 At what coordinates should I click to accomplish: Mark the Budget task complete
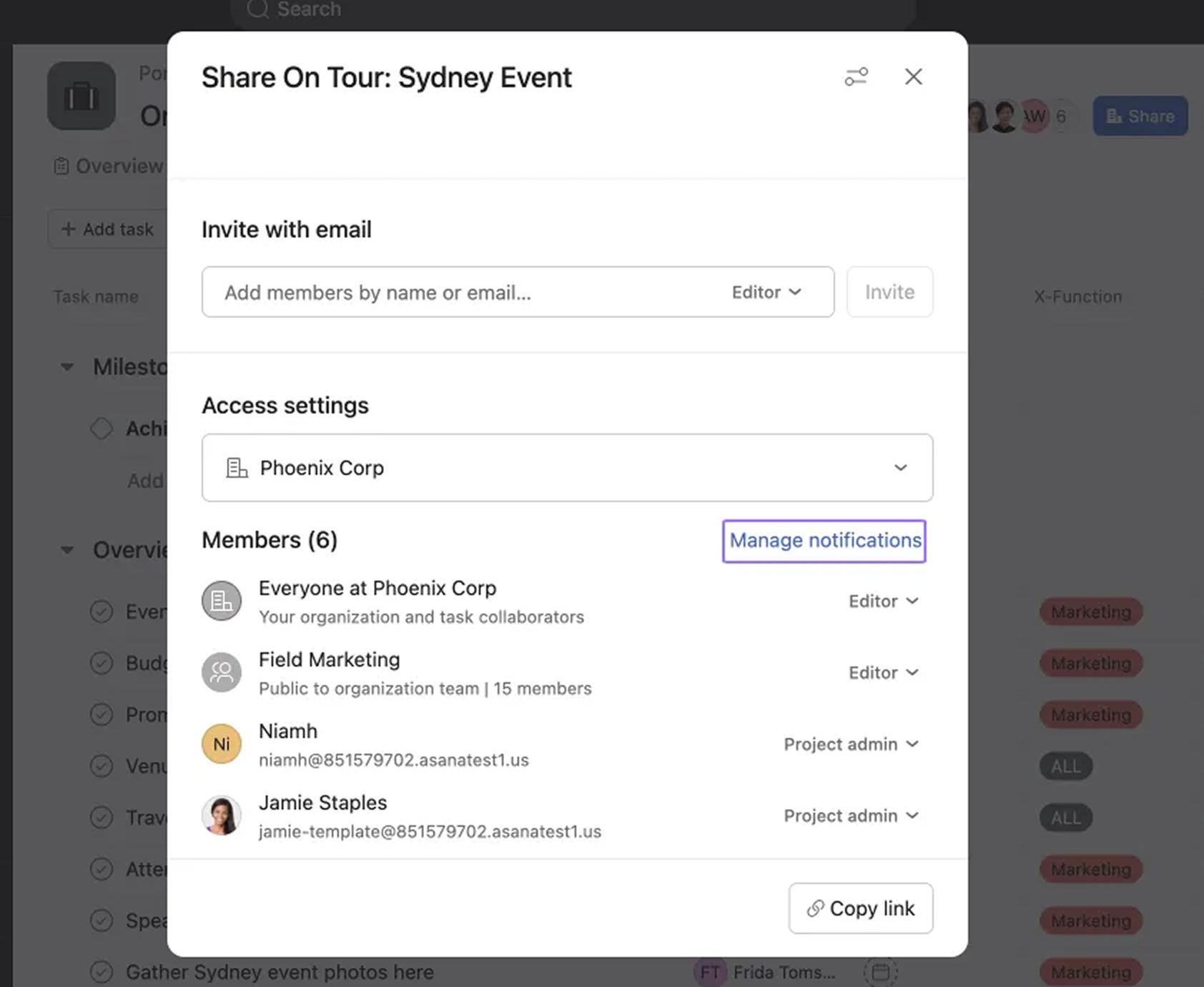click(102, 663)
